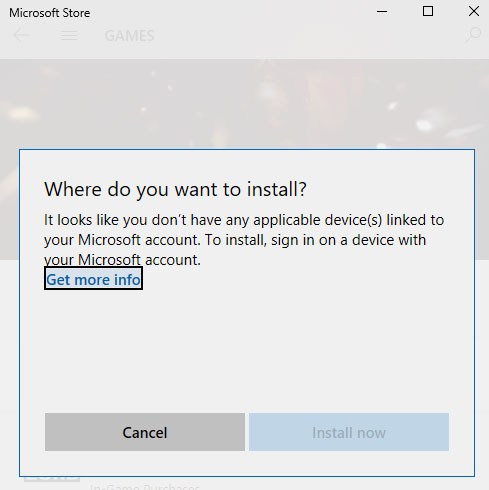Open the Get more info link
Image resolution: width=489 pixels, height=490 pixels.
tap(93, 279)
